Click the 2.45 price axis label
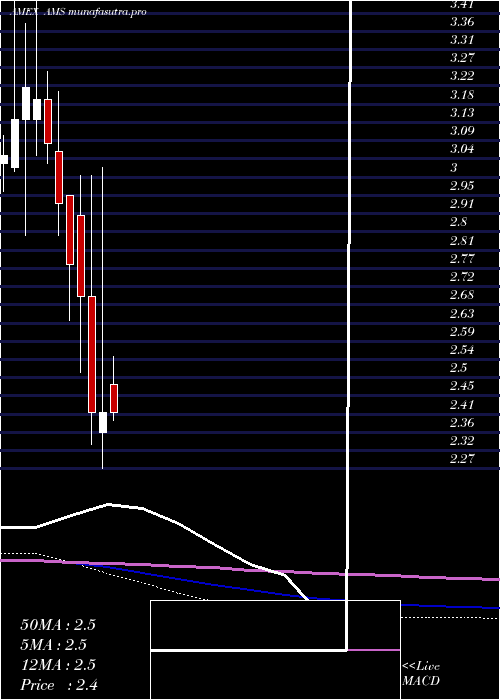 pos(462,386)
